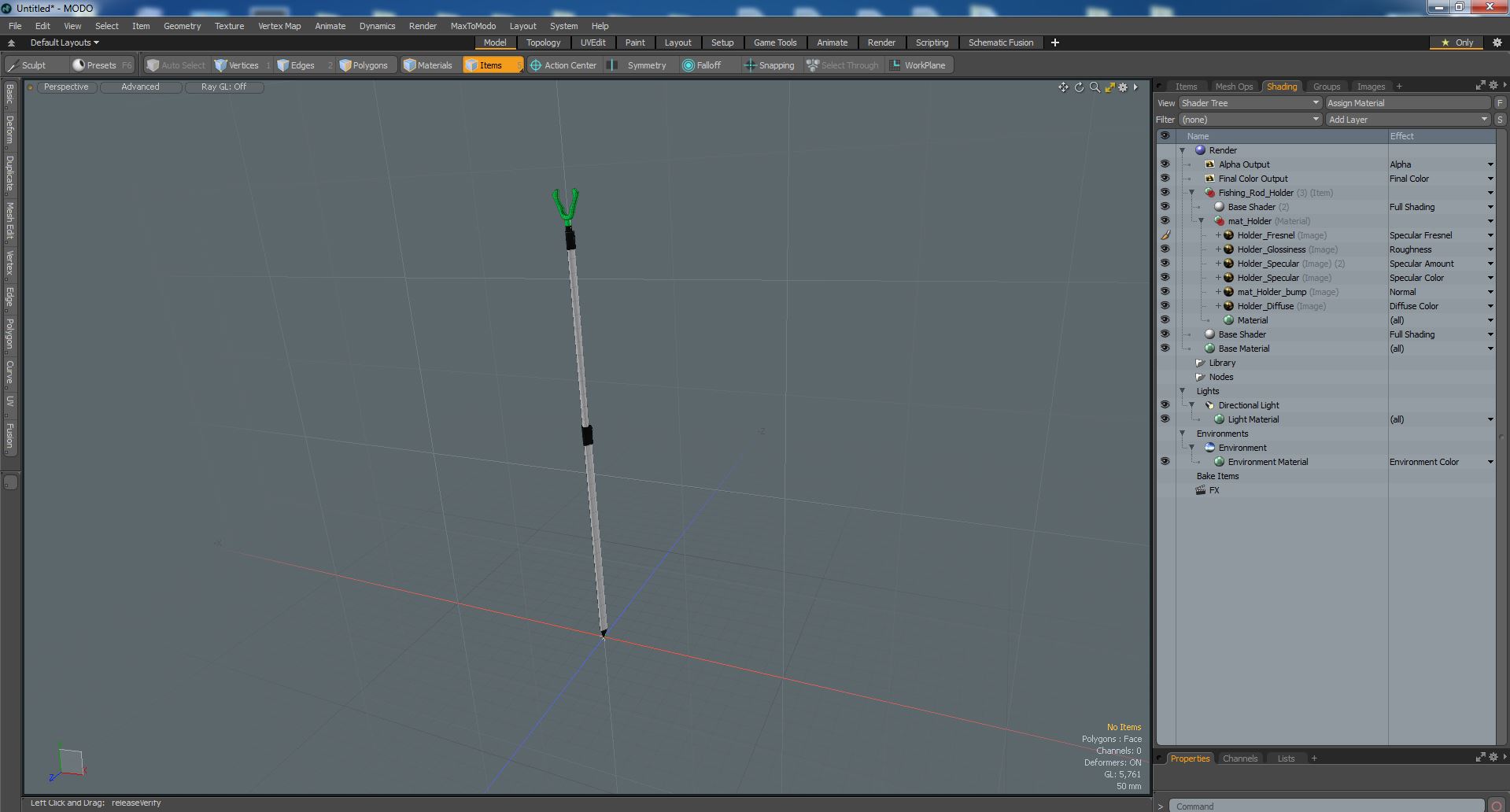Toggle visibility of Directional Light

click(x=1165, y=405)
